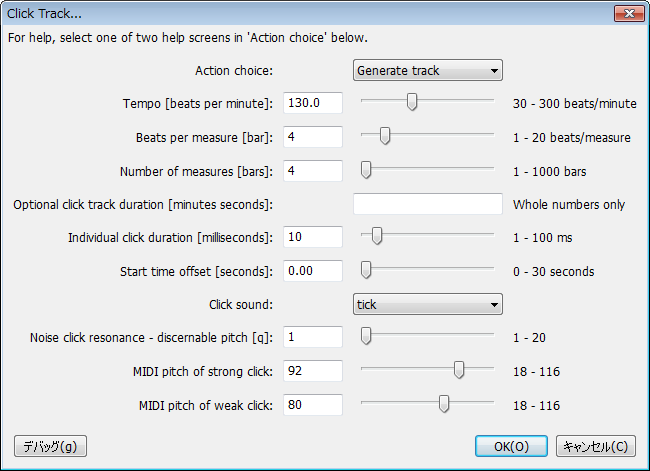Focus the Number of measures field
The image size is (650, 471).
[313, 171]
